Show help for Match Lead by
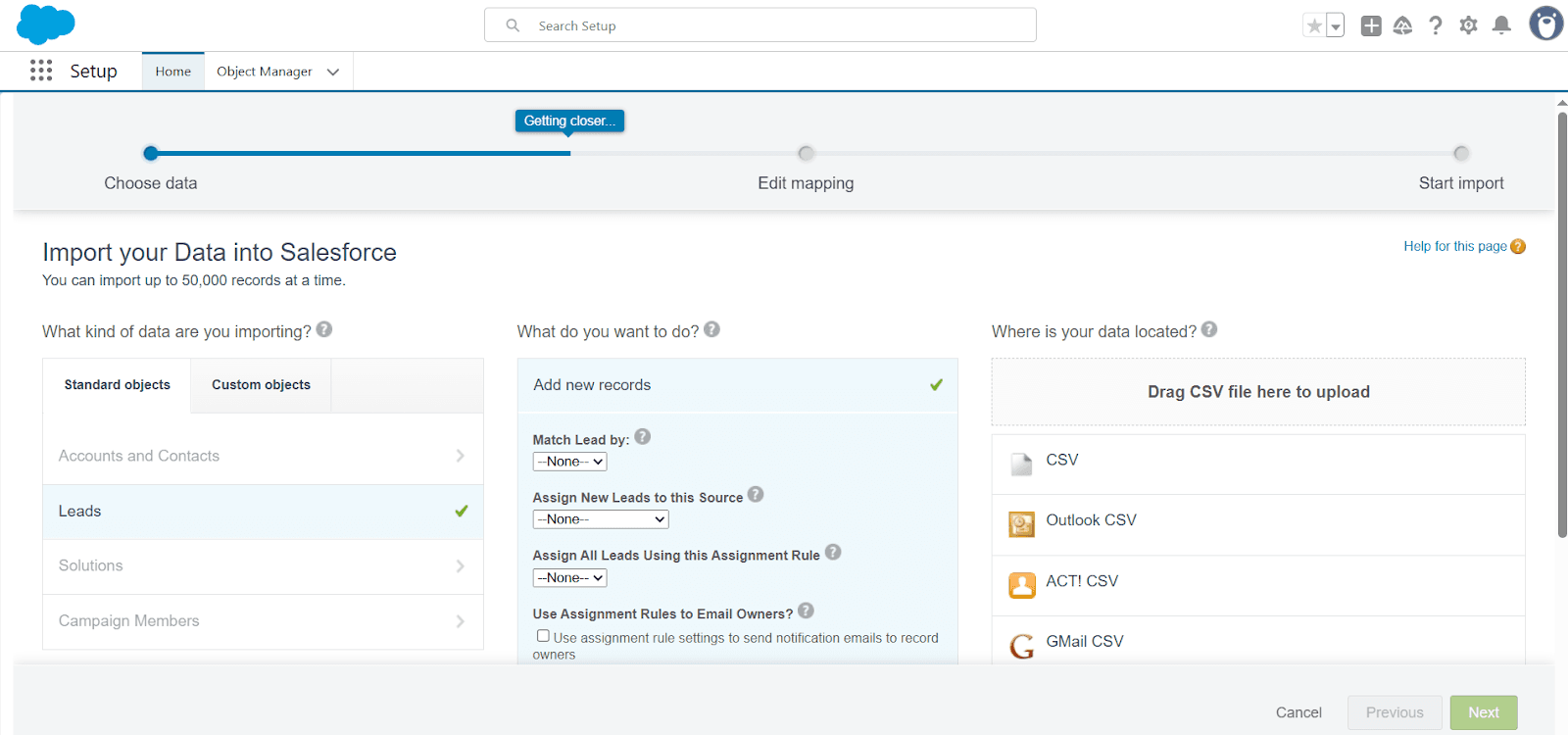Screen dimensions: 1568x735 tap(642, 437)
